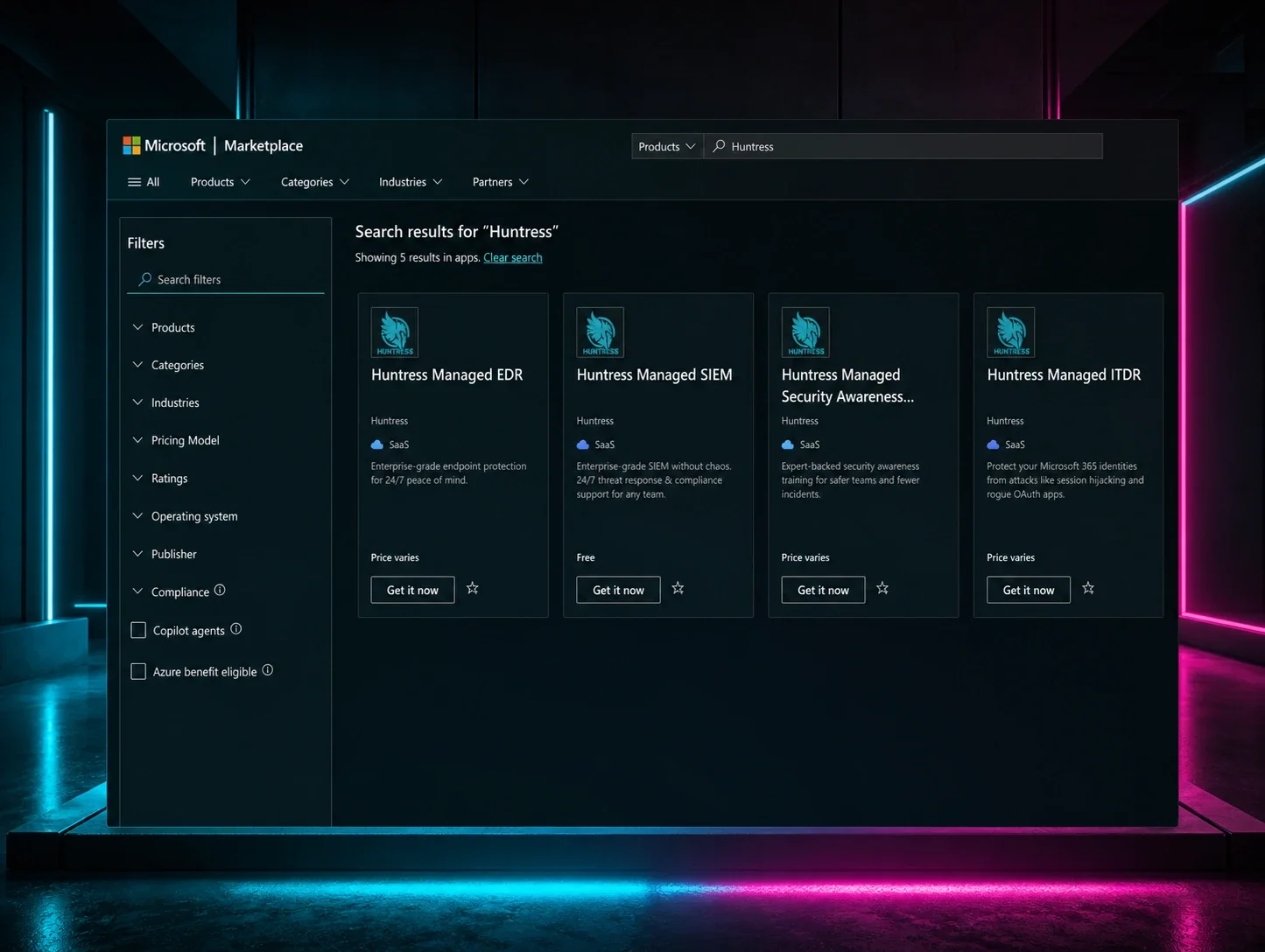Click the Search results for Huntress heading
The image size is (1265, 952).
[457, 232]
